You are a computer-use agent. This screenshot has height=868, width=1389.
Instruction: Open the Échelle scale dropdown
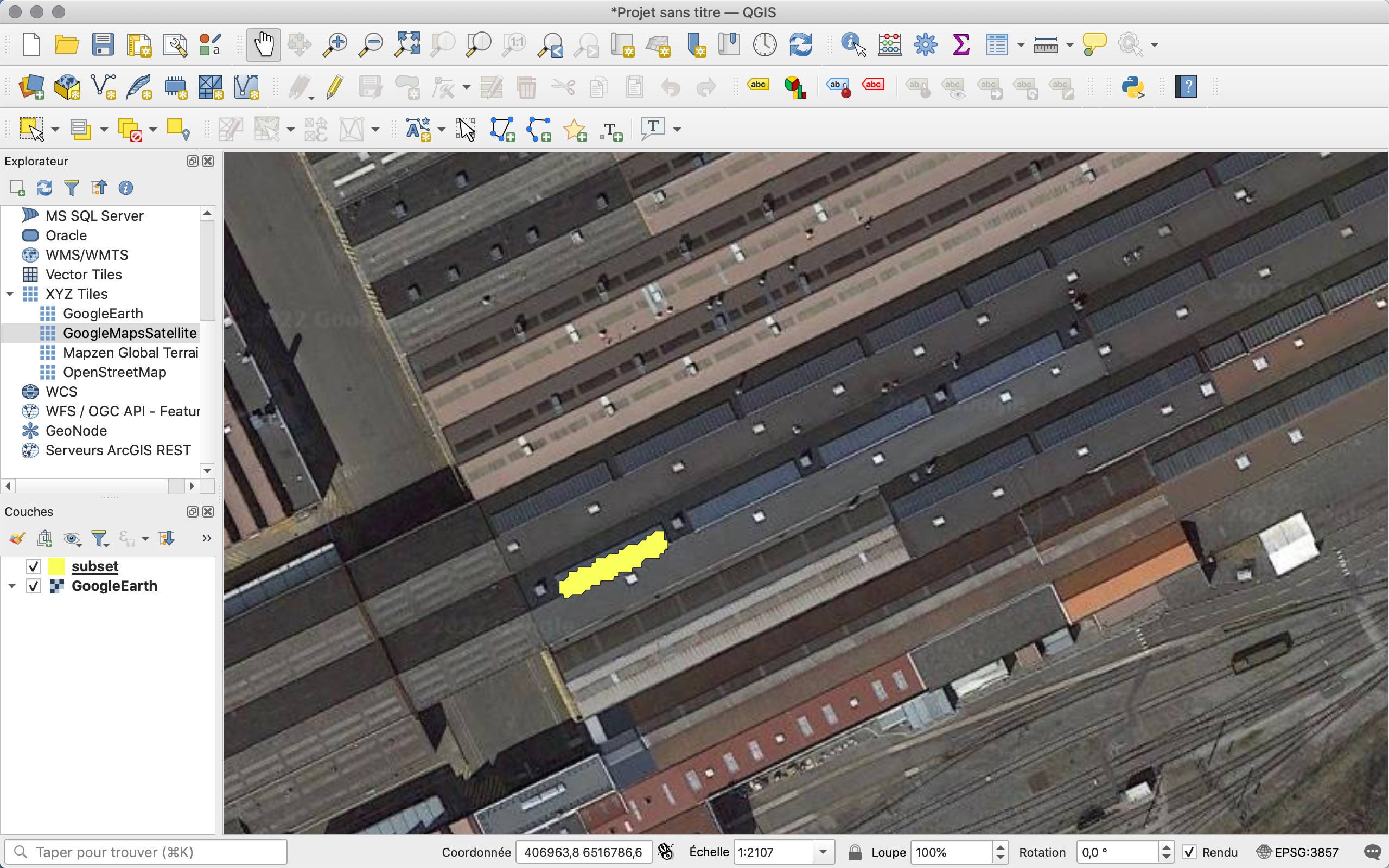pyautogui.click(x=823, y=852)
